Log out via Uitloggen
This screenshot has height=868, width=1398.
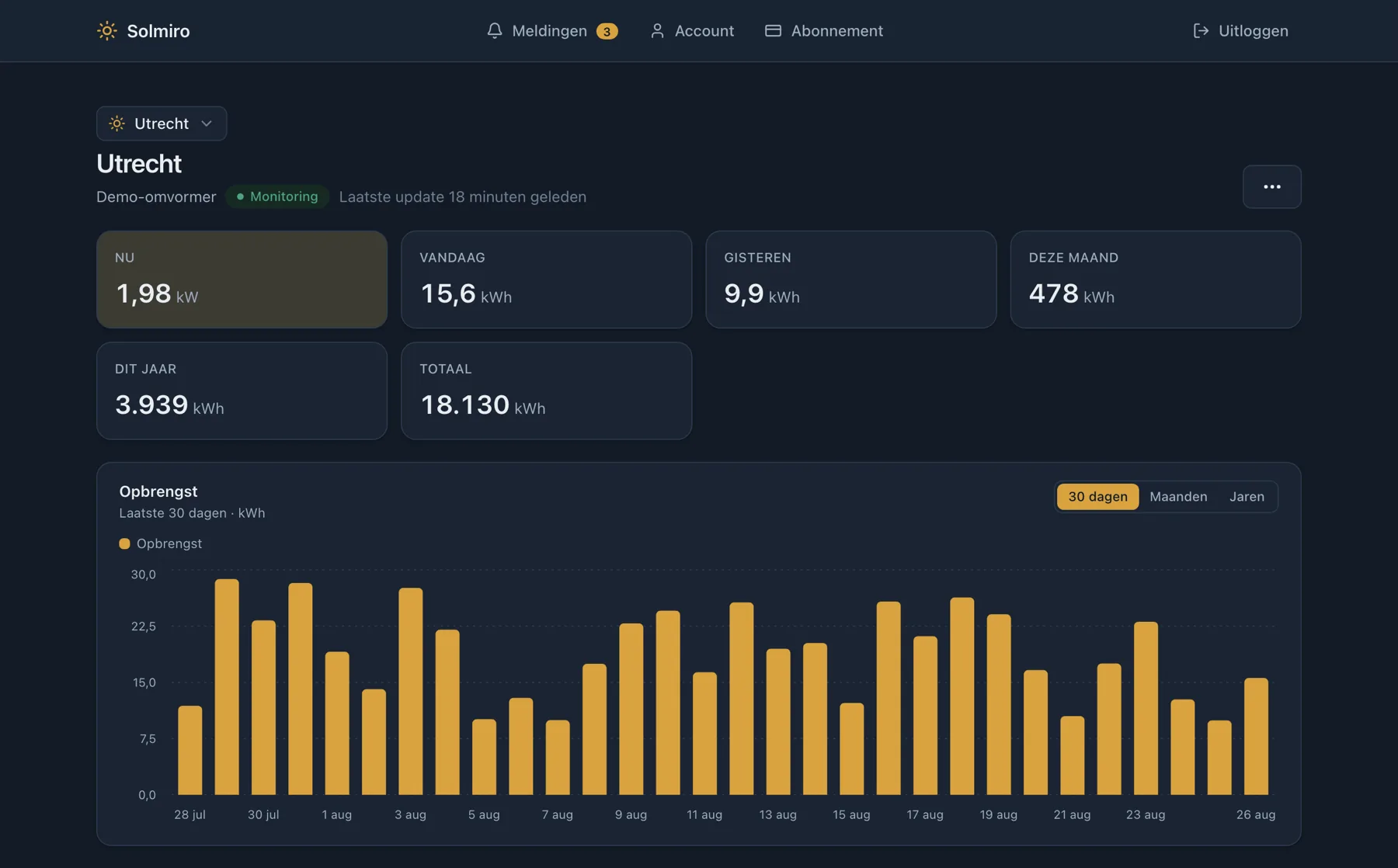(1240, 30)
